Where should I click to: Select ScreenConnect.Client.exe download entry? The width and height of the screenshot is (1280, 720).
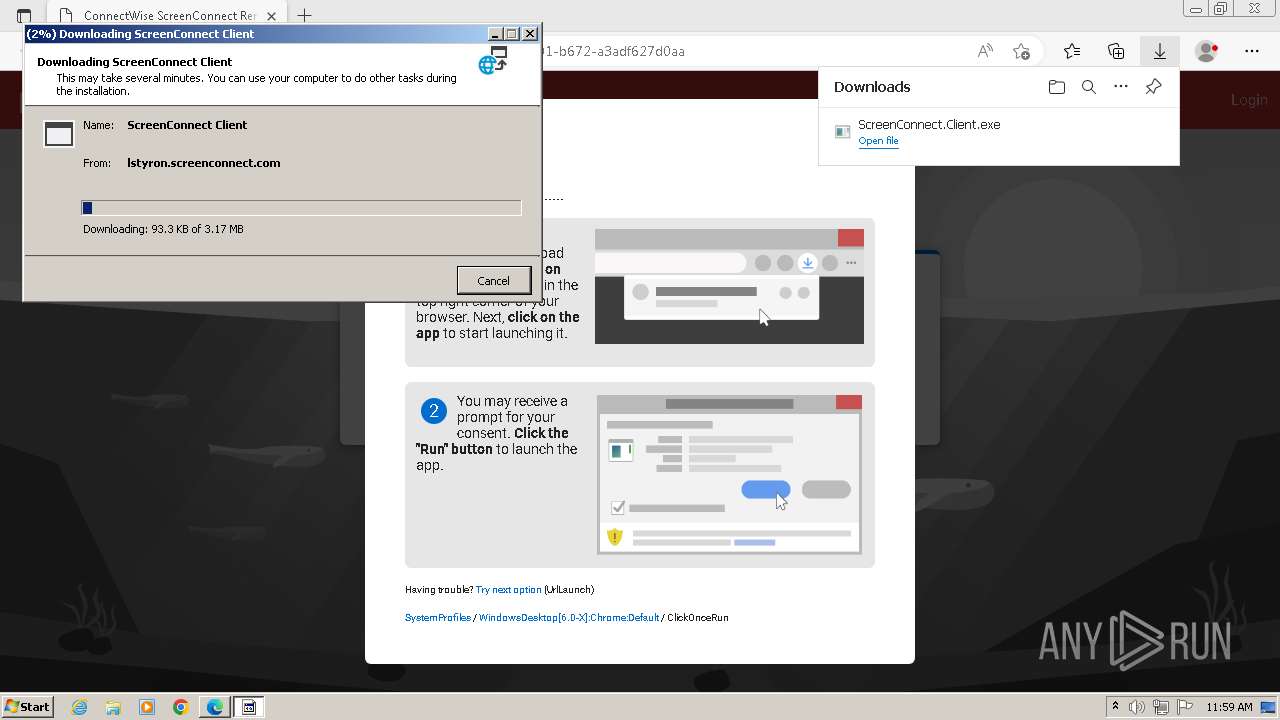tap(998, 132)
